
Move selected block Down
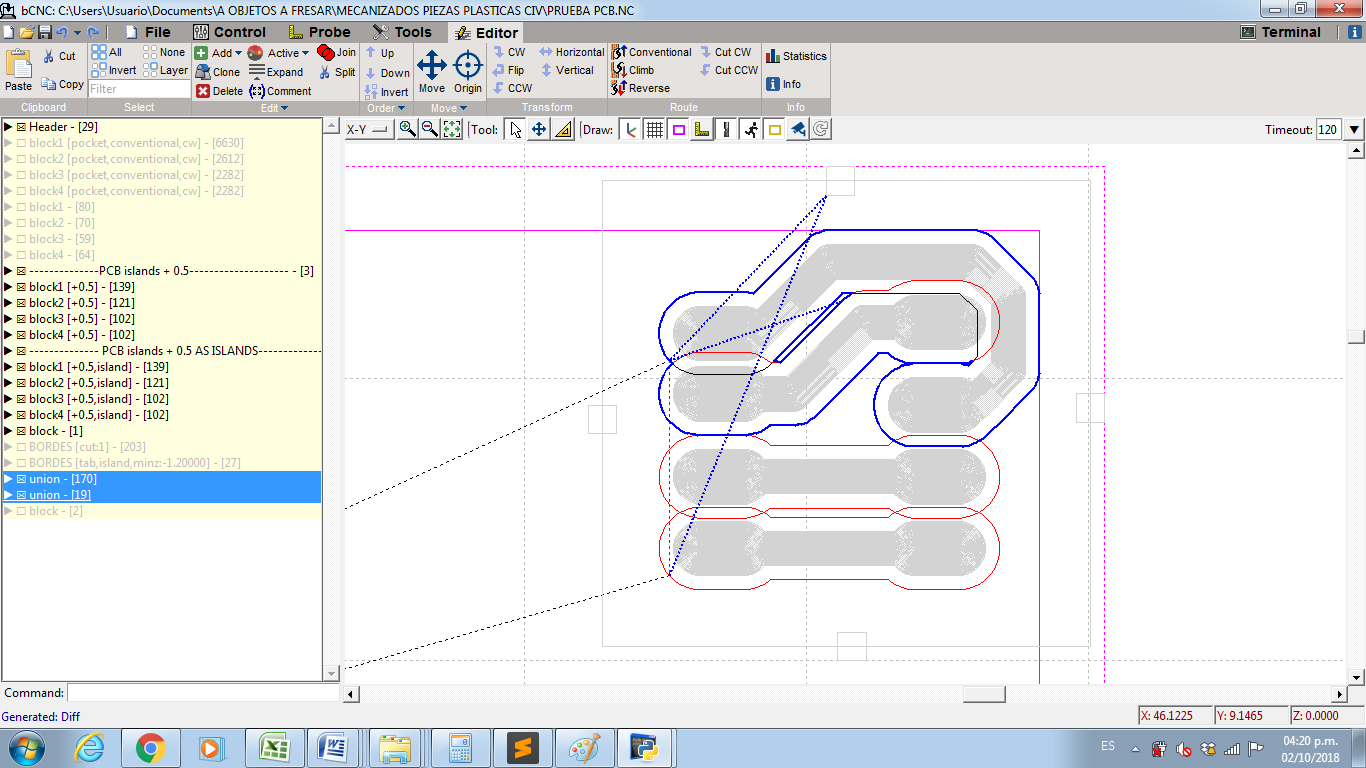(x=387, y=73)
